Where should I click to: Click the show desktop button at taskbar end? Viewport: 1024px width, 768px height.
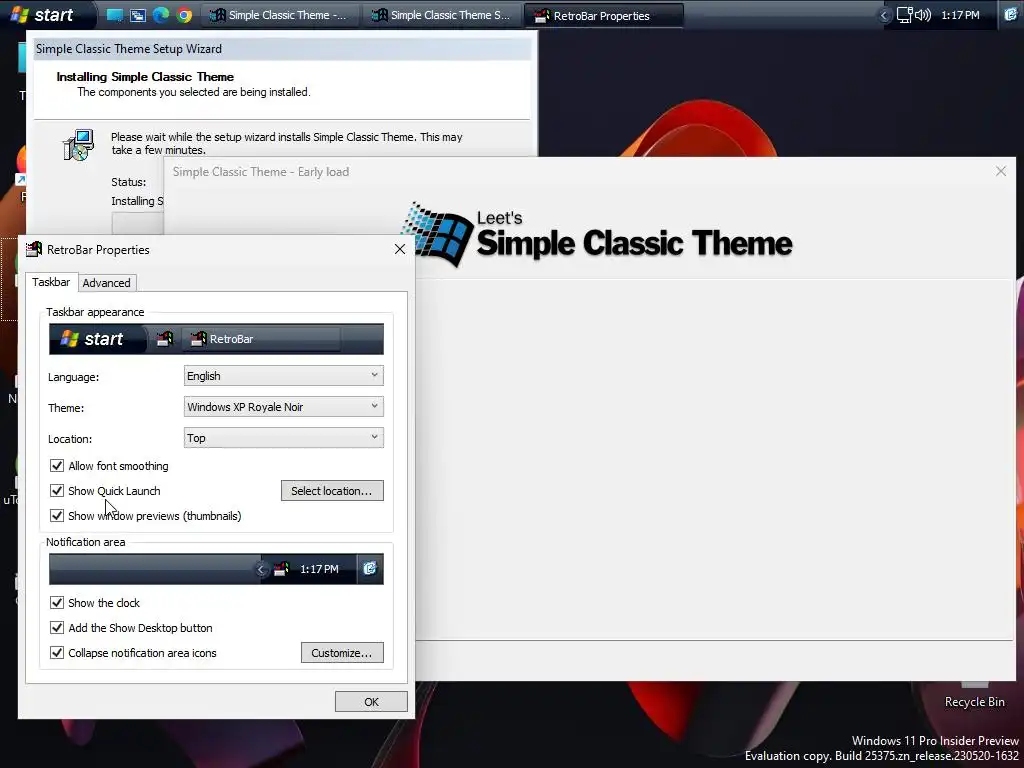(x=1010, y=15)
